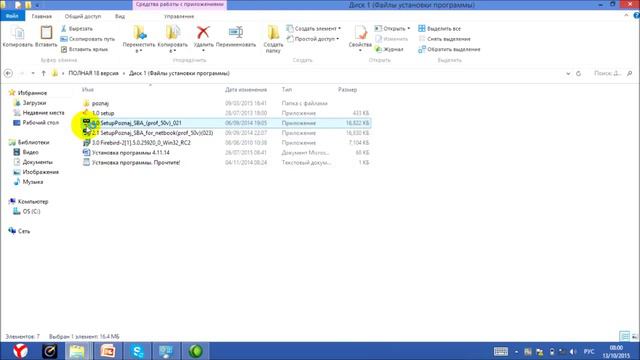This screenshot has height=360, width=640.
Task: Click the Up one level arrow
Action: 43,73
